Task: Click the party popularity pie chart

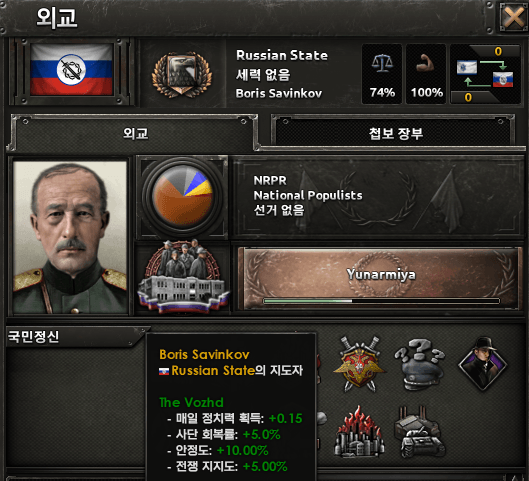Action: [183, 195]
